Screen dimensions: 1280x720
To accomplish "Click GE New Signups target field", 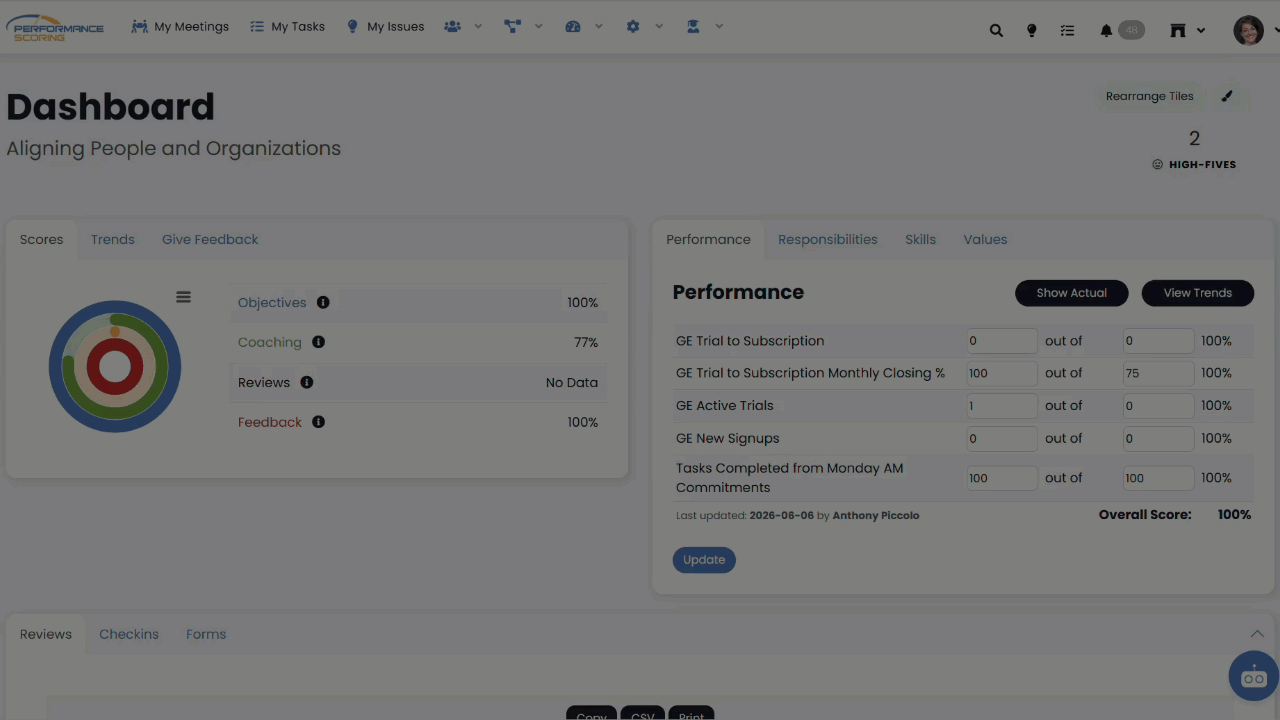I will 1158,438.
